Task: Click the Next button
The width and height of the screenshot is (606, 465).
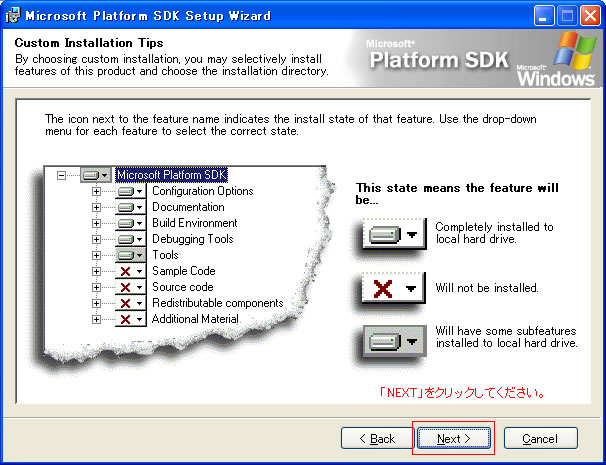Action: pyautogui.click(x=454, y=438)
